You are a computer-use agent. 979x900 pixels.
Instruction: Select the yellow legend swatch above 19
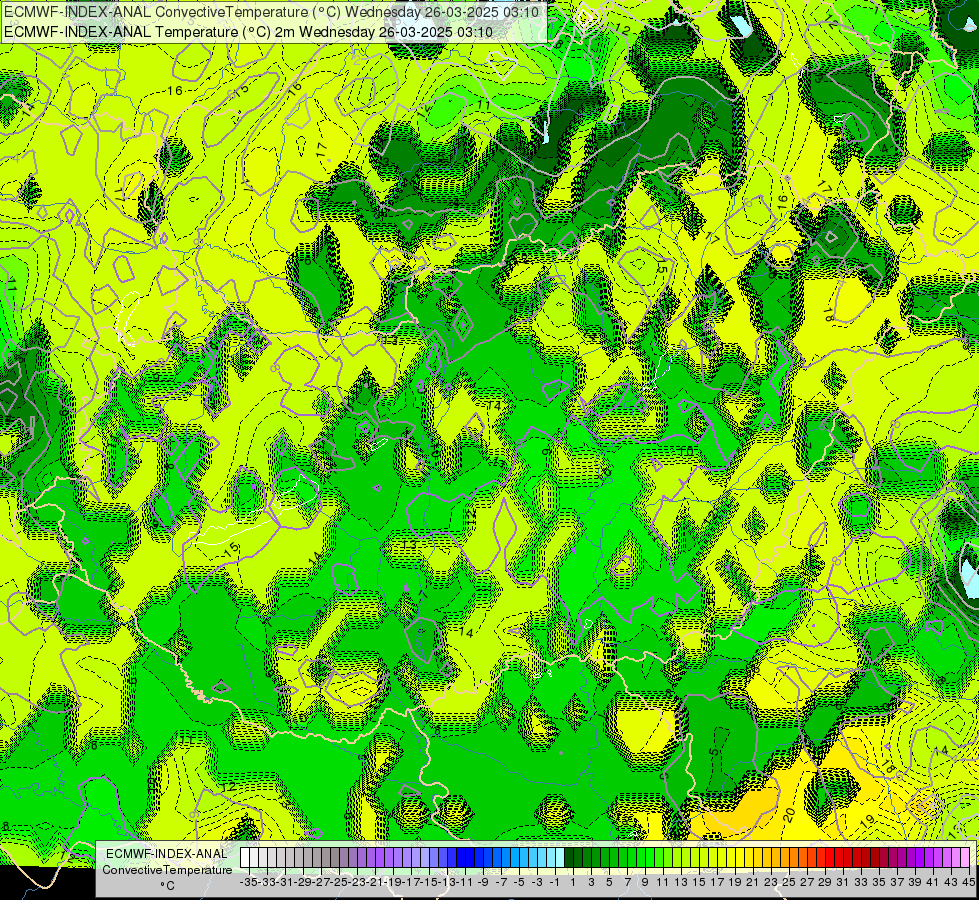(x=731, y=858)
